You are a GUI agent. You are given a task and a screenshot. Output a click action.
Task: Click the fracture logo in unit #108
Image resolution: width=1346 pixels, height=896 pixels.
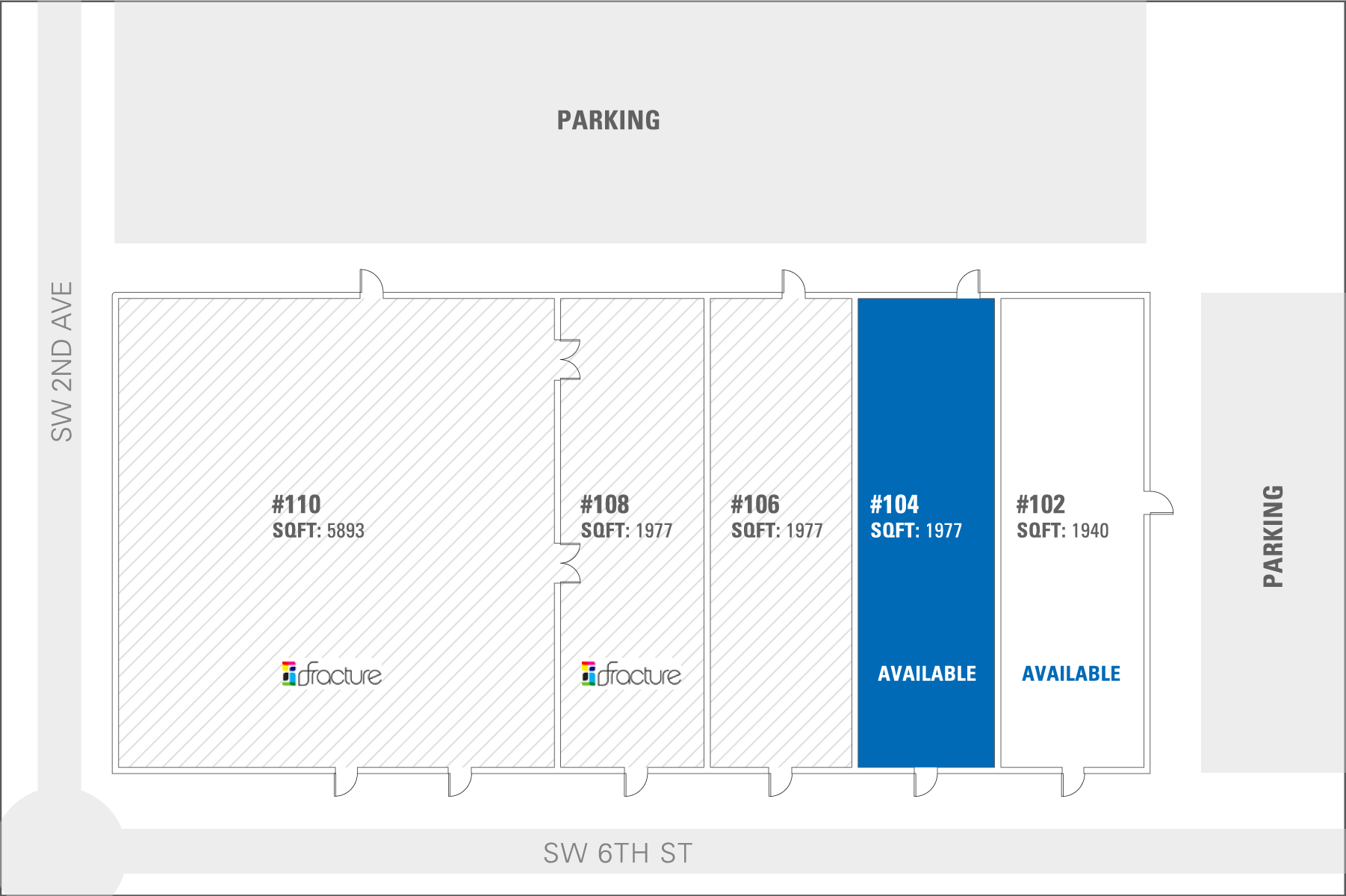tap(631, 674)
